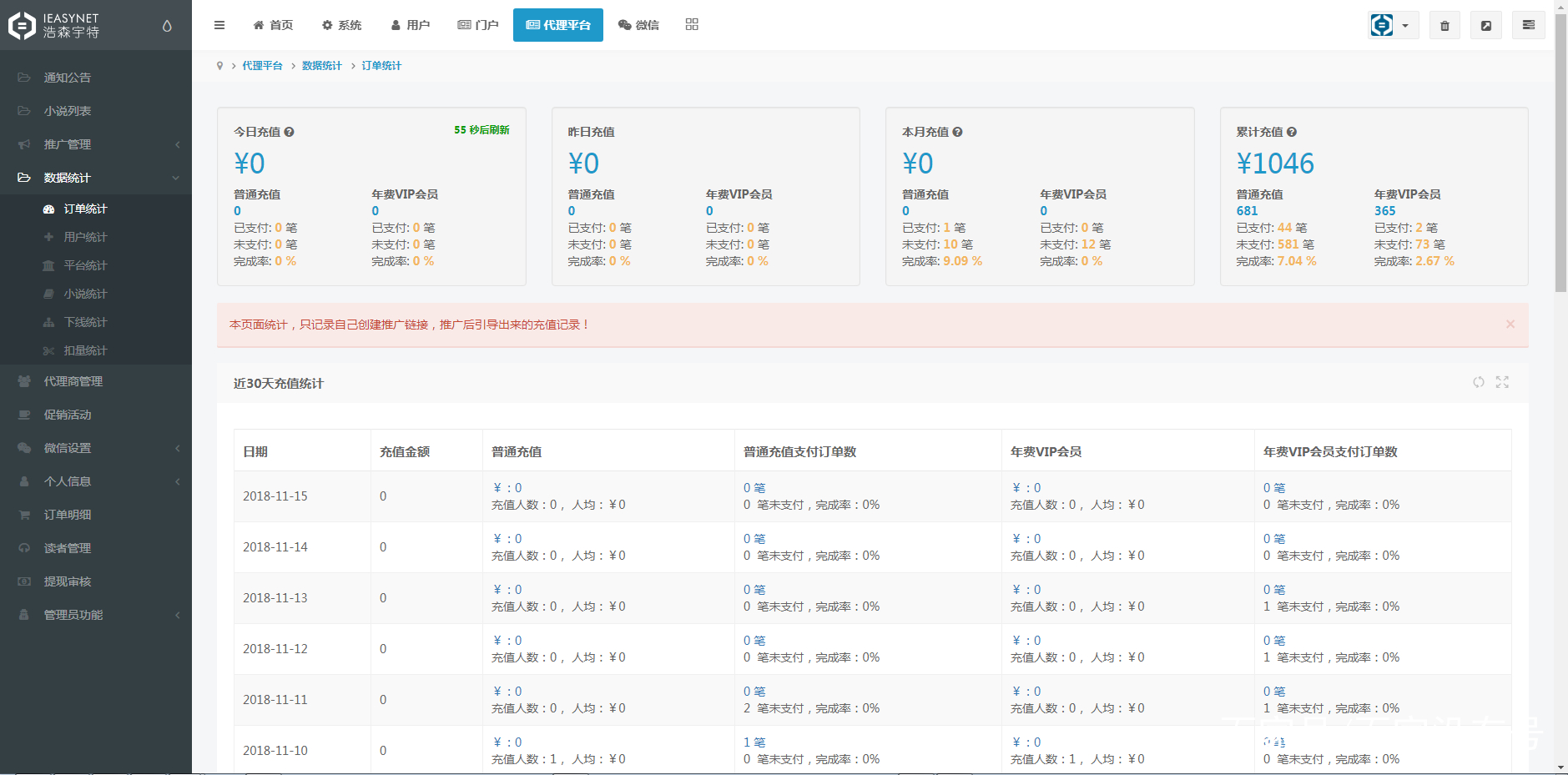Click the water drop theme icon
The width and height of the screenshot is (1568, 775).
[x=167, y=26]
